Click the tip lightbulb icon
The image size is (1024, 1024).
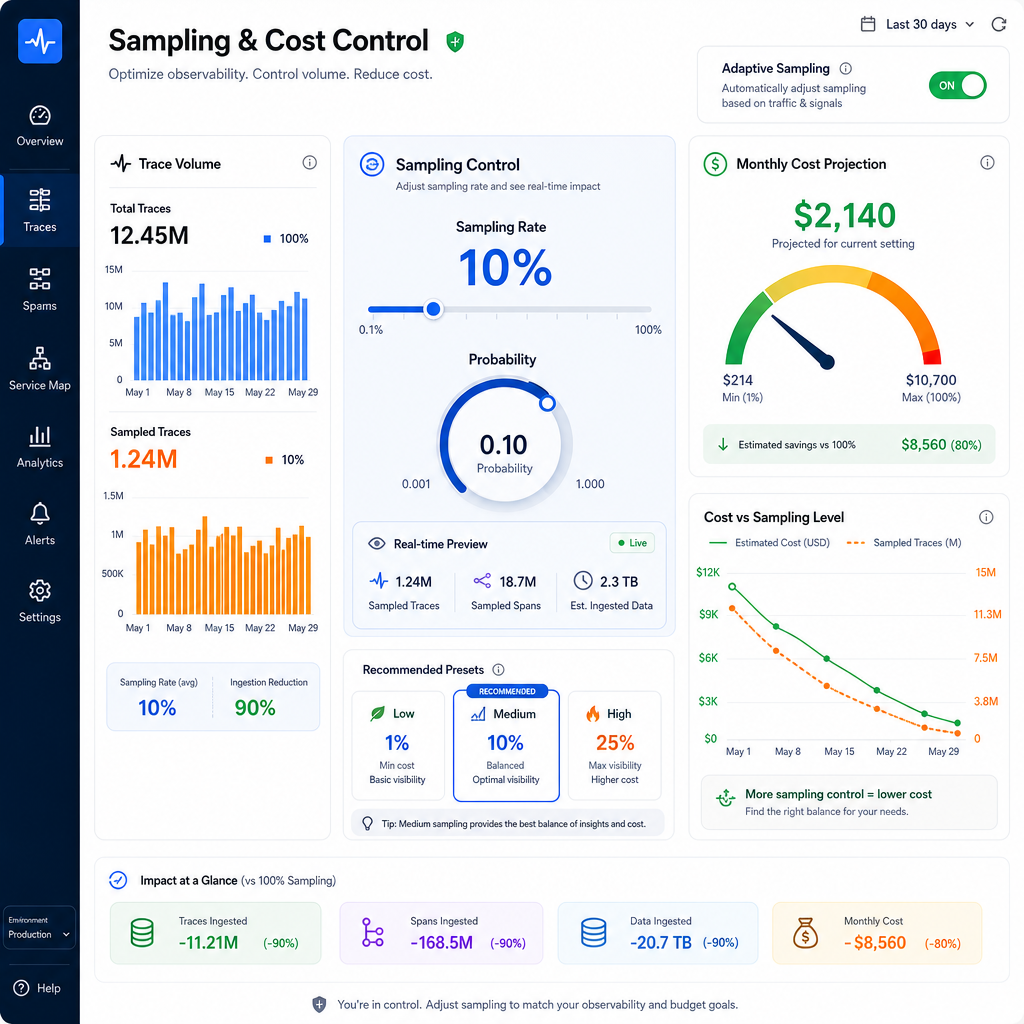pos(368,823)
